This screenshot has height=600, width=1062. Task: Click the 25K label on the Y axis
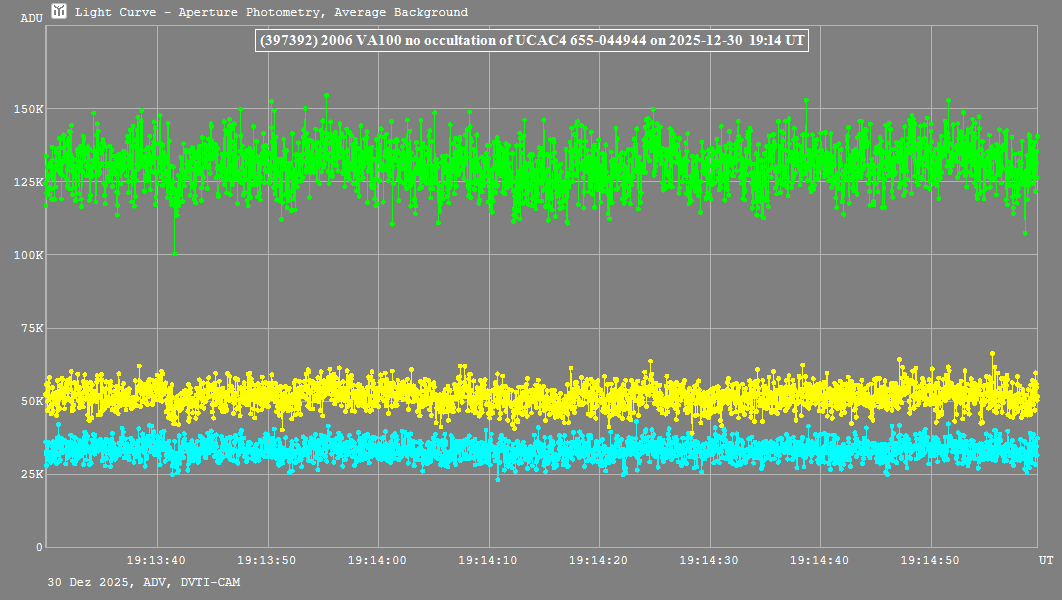click(30, 474)
